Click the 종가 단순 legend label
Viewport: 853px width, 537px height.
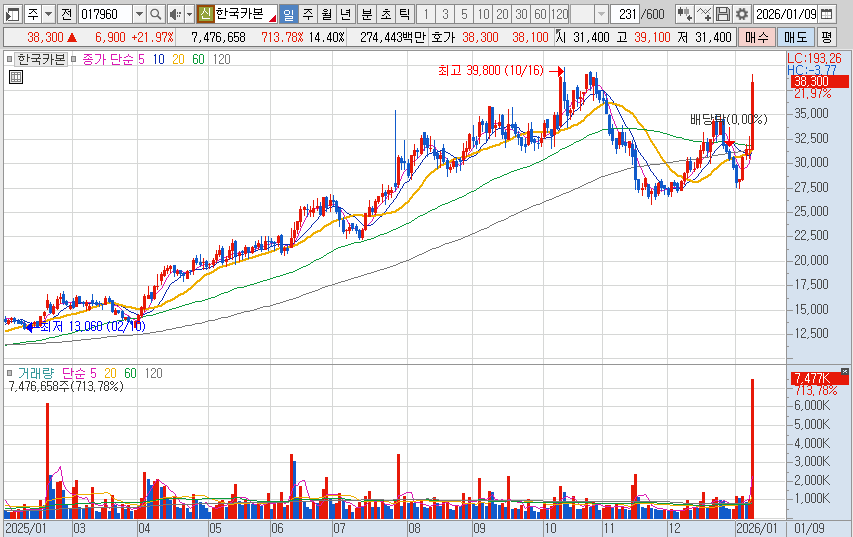(108, 59)
